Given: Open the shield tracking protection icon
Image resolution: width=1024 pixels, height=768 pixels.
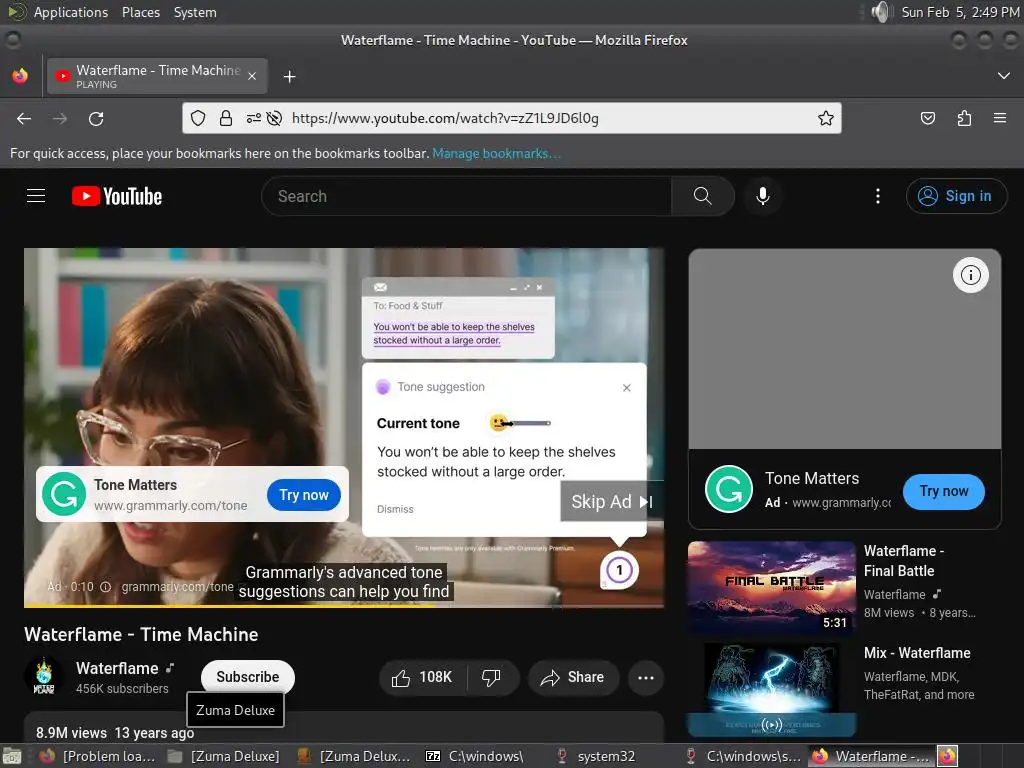Looking at the screenshot, I should tap(198, 118).
